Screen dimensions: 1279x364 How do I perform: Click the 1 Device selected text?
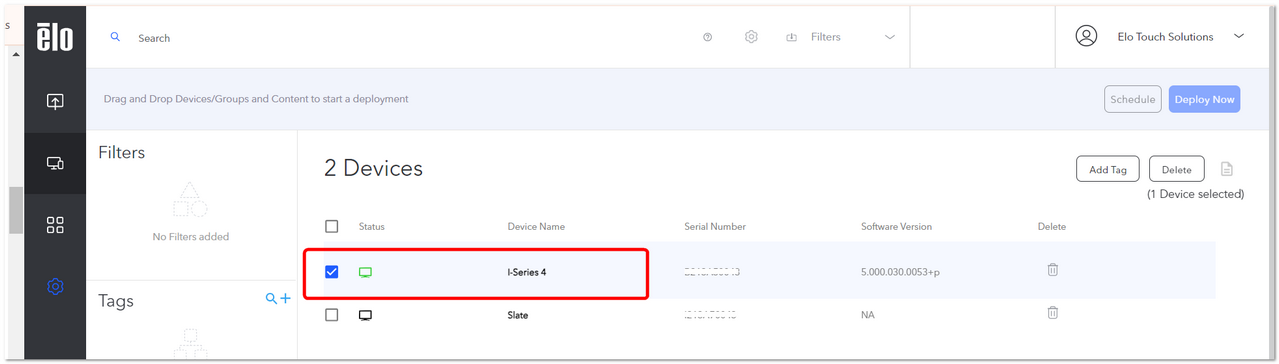[1196, 194]
